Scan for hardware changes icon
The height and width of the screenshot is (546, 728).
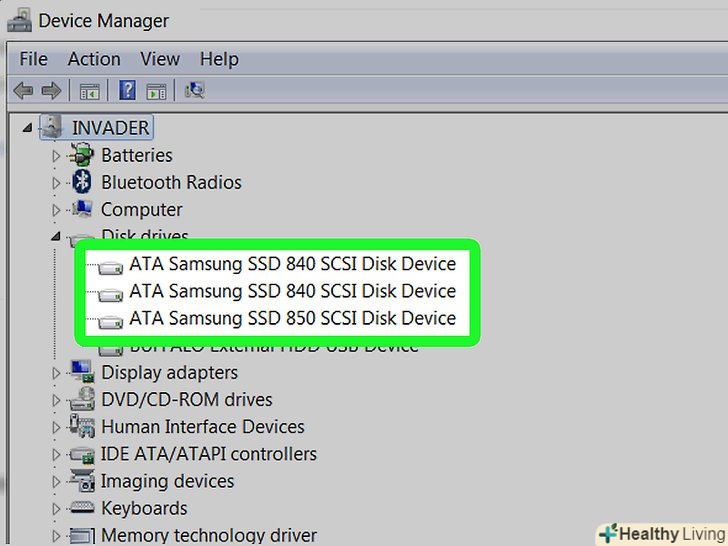pos(195,90)
